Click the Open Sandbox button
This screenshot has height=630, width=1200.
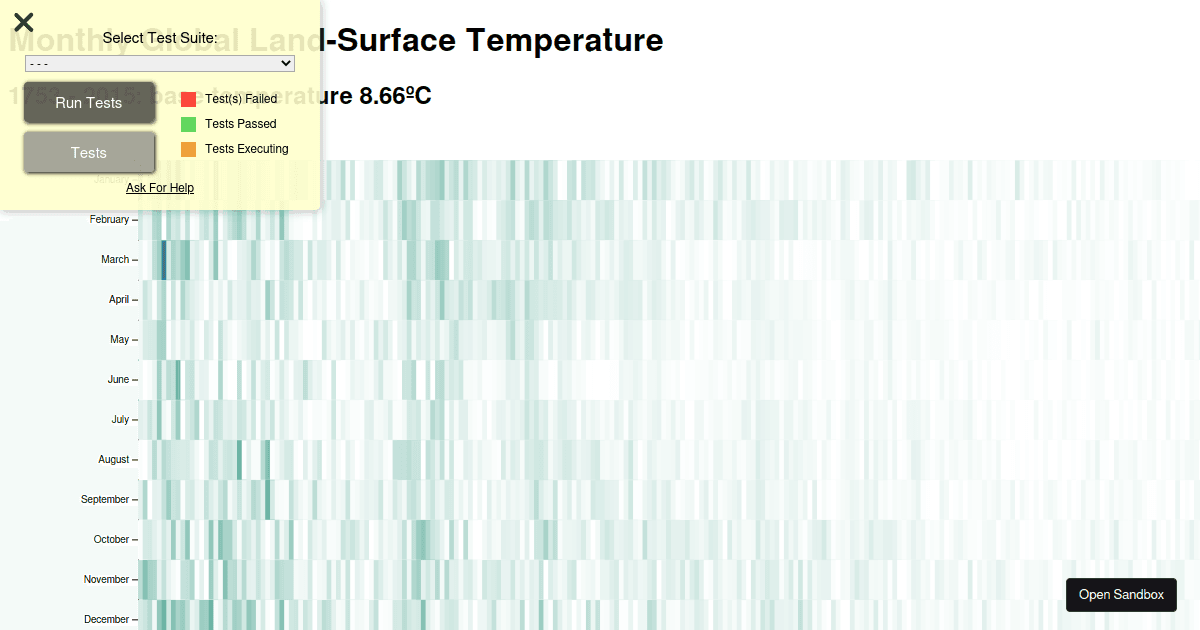click(x=1121, y=594)
